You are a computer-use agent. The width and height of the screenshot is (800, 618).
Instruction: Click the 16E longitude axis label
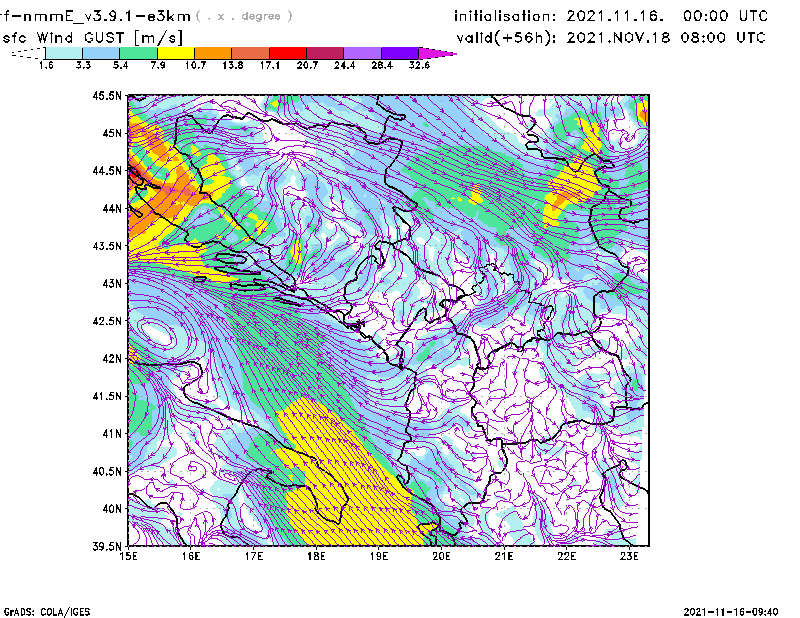click(x=191, y=556)
